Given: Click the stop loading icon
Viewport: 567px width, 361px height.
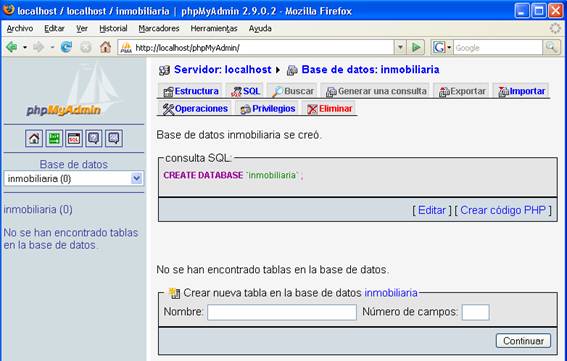Looking at the screenshot, I should click(x=86, y=47).
